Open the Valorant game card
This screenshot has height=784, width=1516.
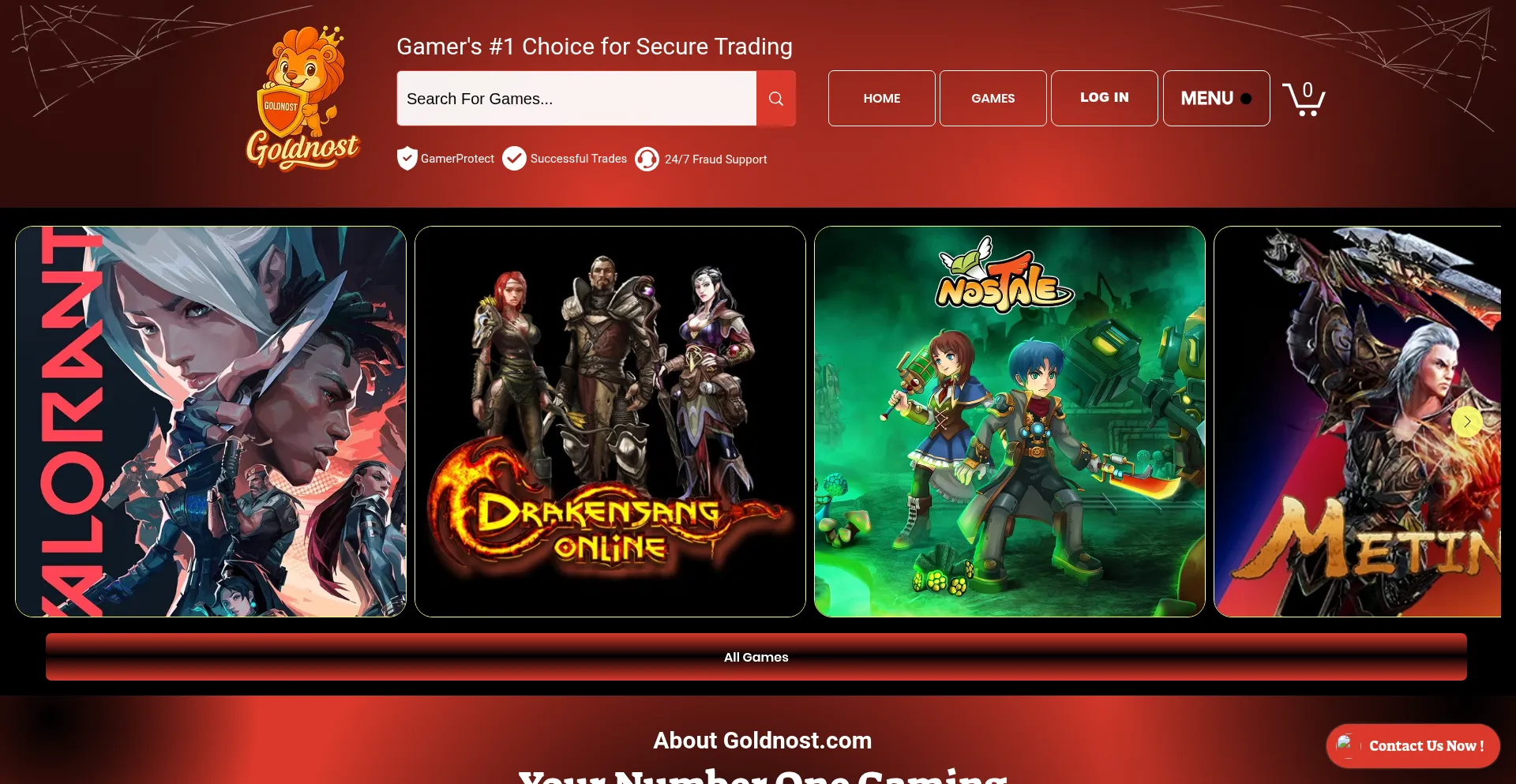[x=211, y=422]
